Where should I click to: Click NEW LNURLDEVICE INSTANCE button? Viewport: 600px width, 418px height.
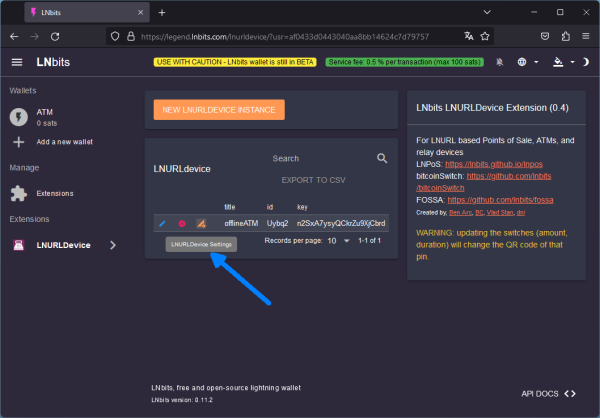(219, 110)
